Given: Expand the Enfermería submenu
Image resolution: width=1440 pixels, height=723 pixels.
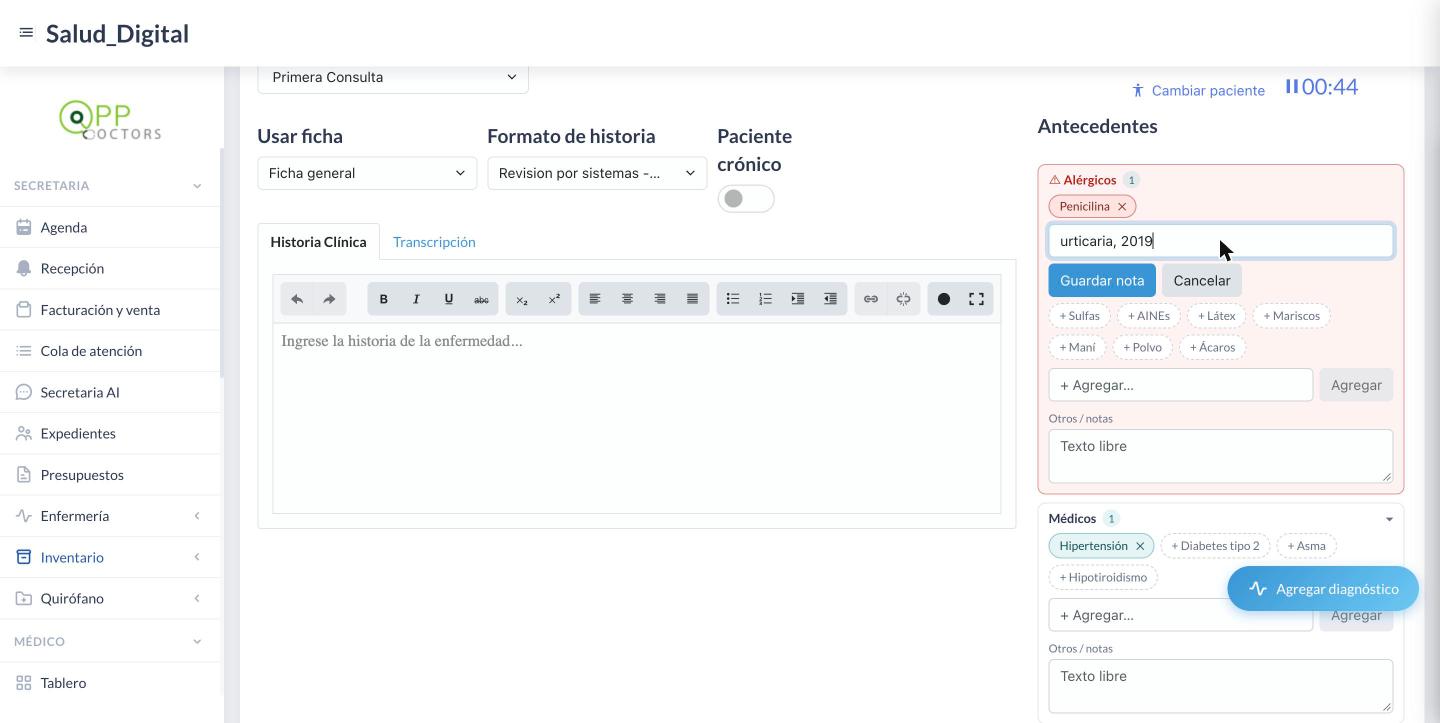Looking at the screenshot, I should (x=197, y=516).
